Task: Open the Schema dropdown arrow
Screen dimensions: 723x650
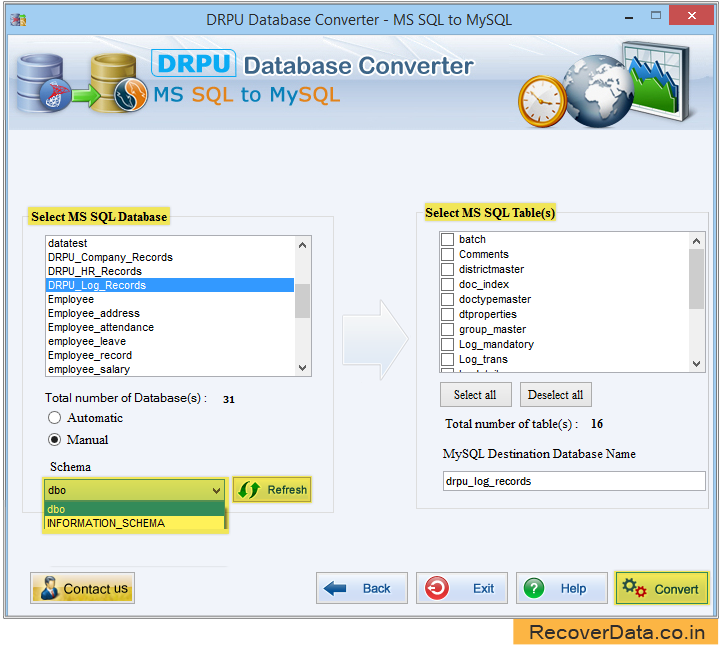Action: [x=216, y=490]
